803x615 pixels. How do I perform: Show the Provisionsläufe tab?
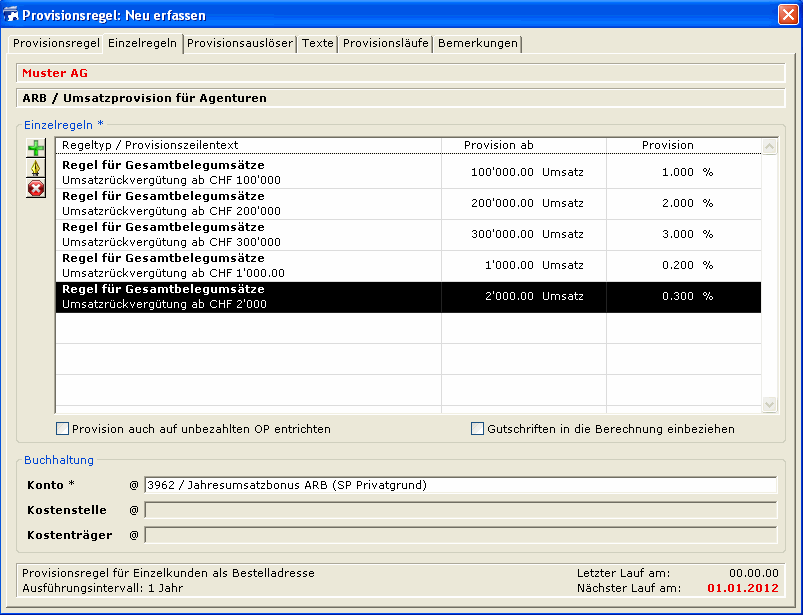tap(386, 44)
